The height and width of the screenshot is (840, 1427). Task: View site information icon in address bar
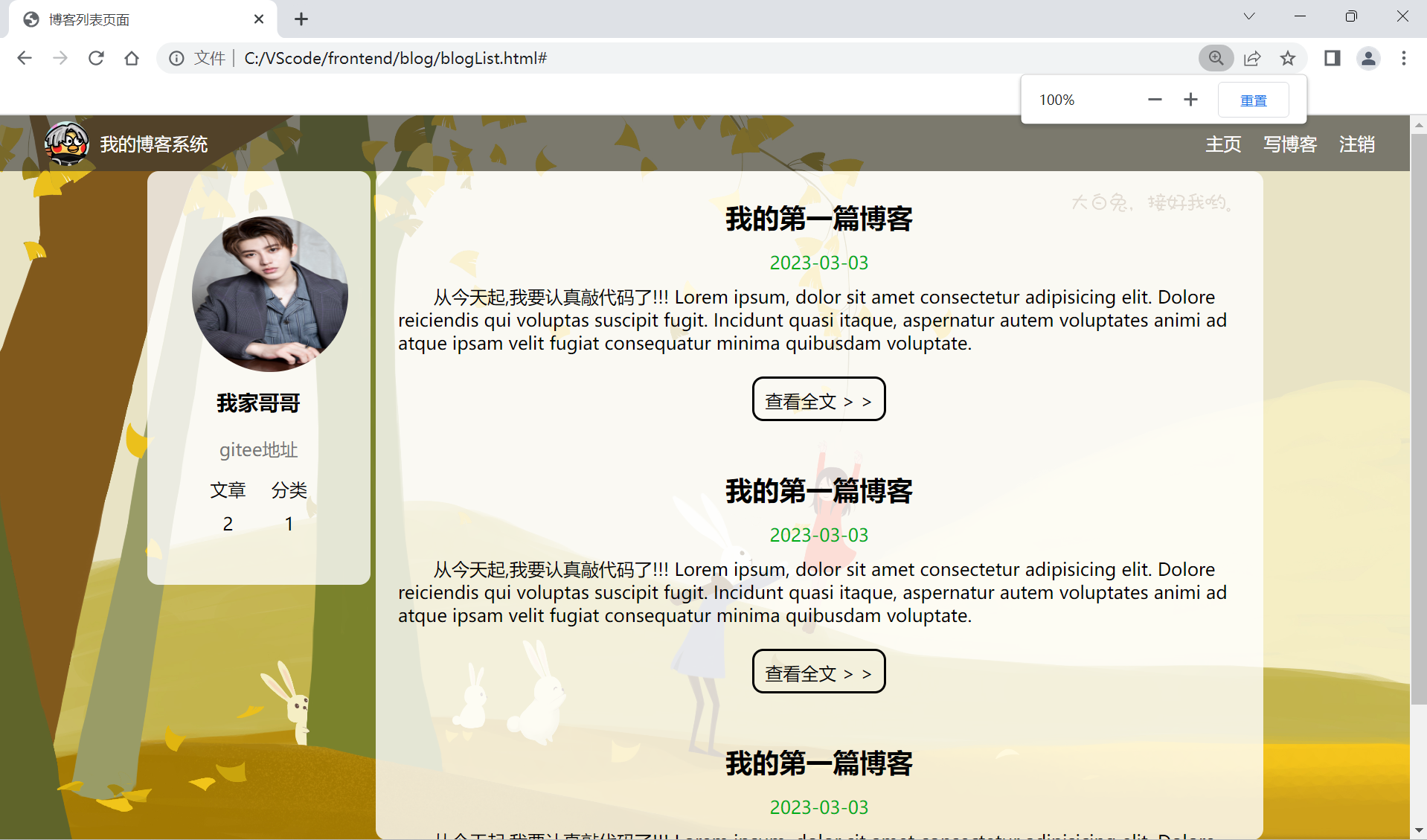point(176,58)
